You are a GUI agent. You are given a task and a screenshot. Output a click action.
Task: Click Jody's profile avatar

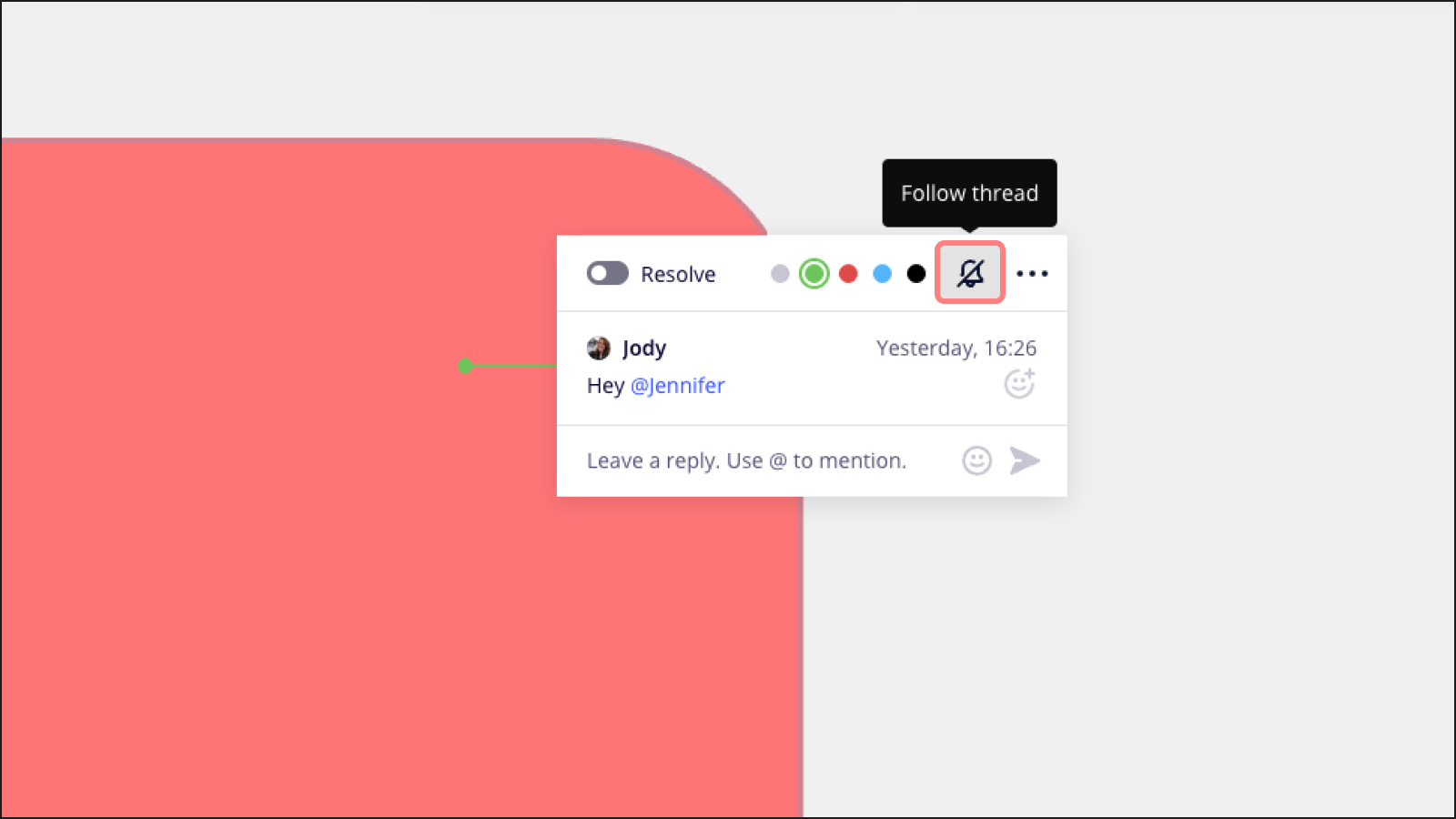tap(599, 348)
